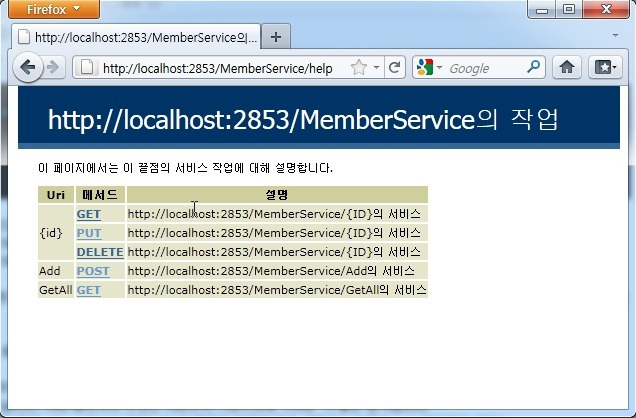Open the orange Firefox menu button
Viewport: 636px width, 418px height.
point(54,9)
